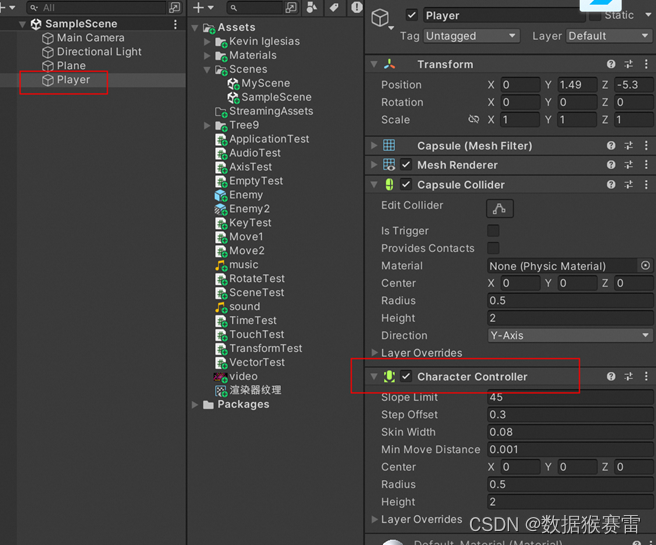Screen dimensions: 656x545
Task: Open SampleScene options kebab menu in Hierarchy
Action: [x=175, y=24]
